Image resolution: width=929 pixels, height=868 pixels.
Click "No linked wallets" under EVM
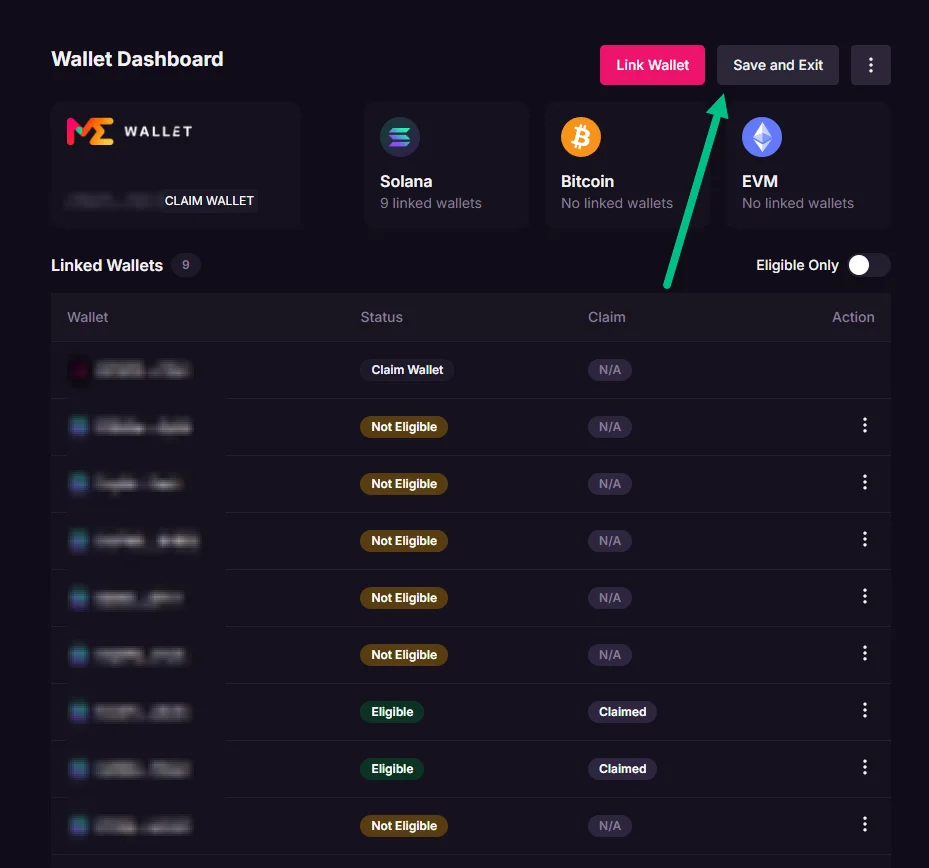tap(798, 203)
